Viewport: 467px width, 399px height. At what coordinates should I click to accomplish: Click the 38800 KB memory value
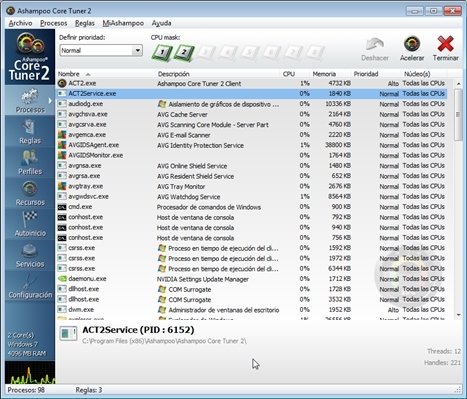pyautogui.click(x=338, y=145)
